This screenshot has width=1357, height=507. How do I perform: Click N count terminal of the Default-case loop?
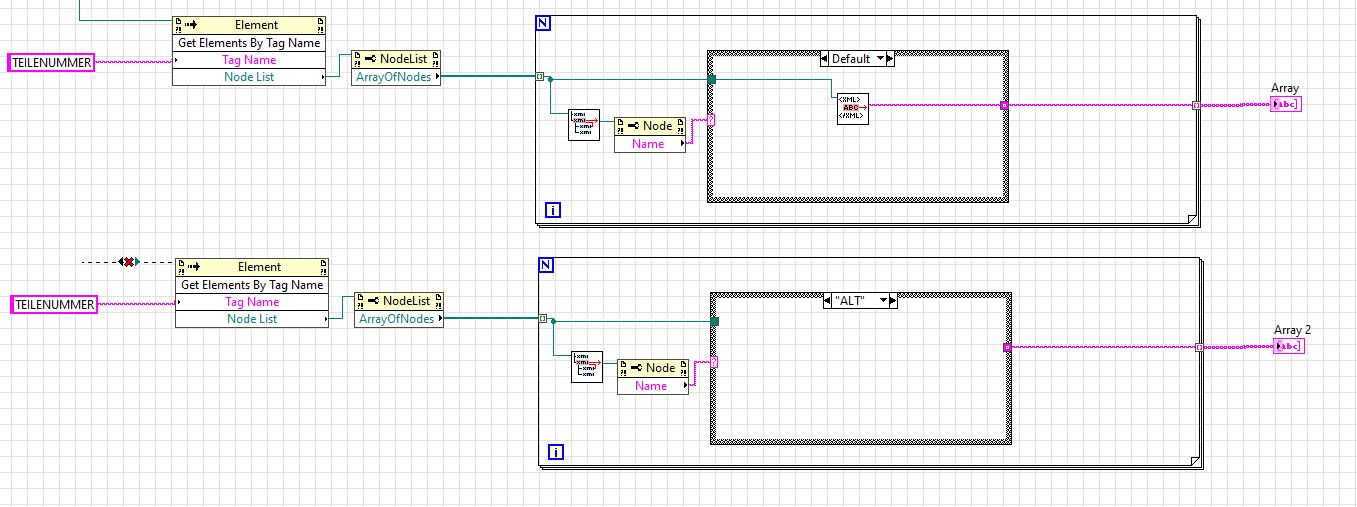544,23
